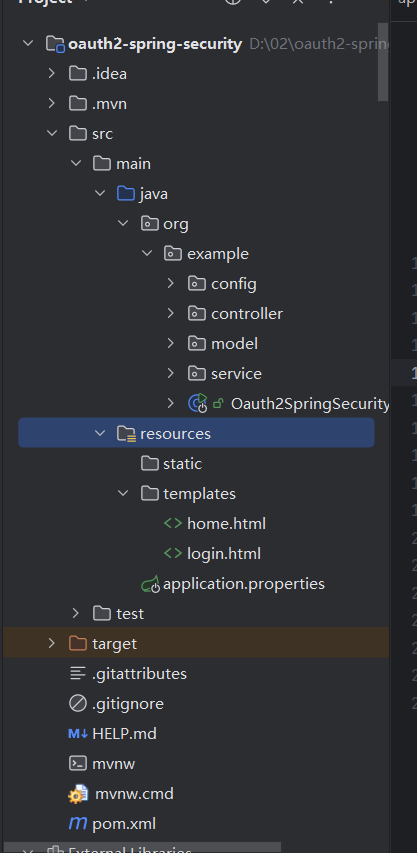The image size is (417, 853).
Task: Open the mvnw.cmd file name
Action: click(x=134, y=794)
